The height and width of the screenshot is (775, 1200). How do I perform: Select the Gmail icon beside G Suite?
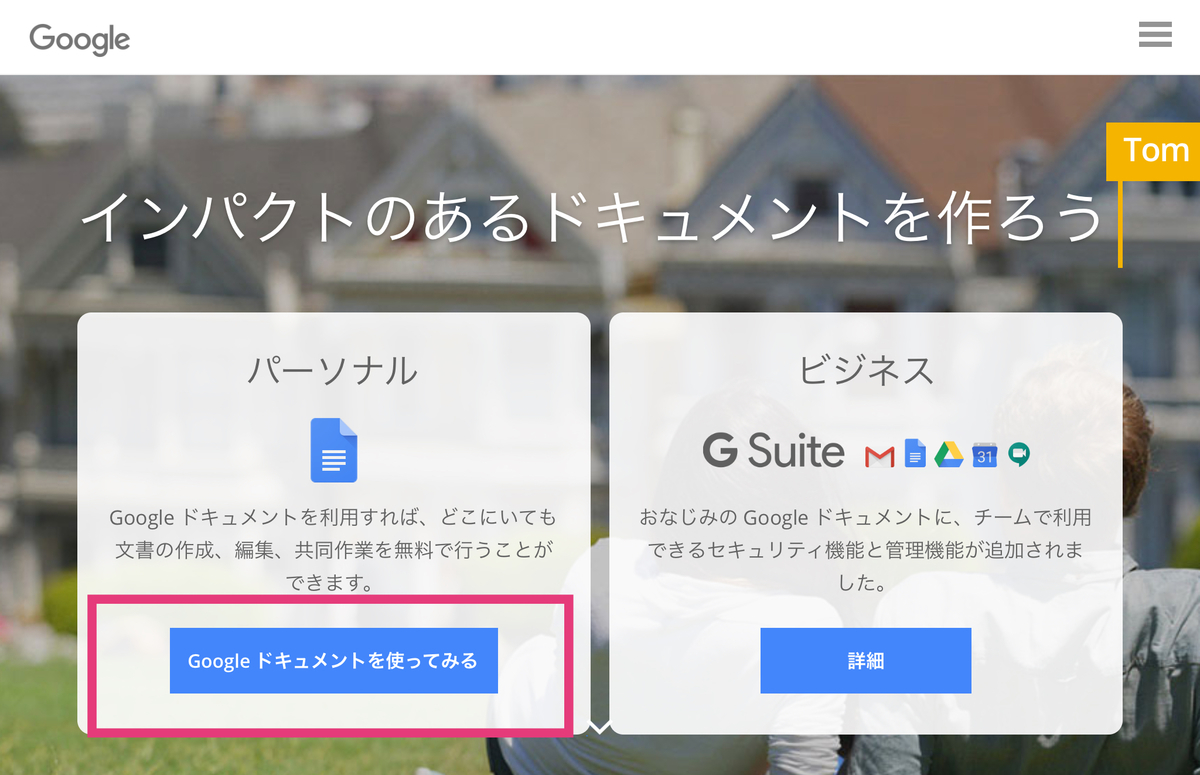click(879, 457)
